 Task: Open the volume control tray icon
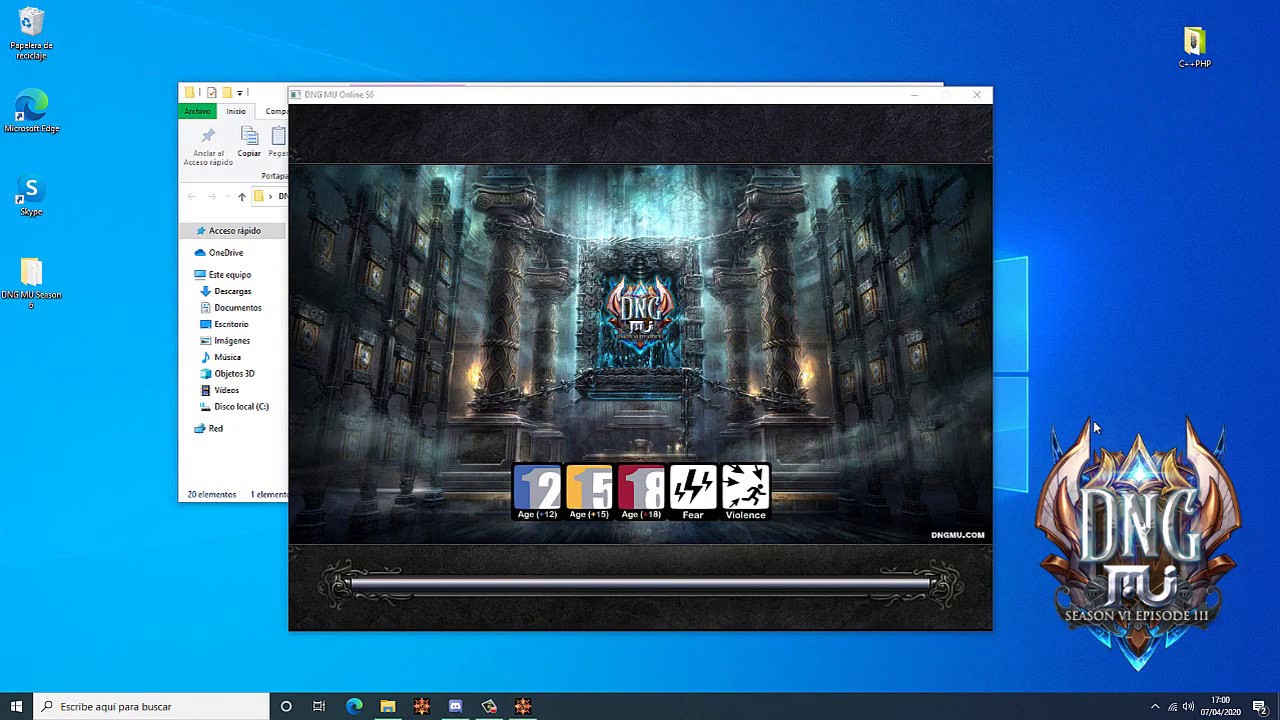pos(1188,707)
